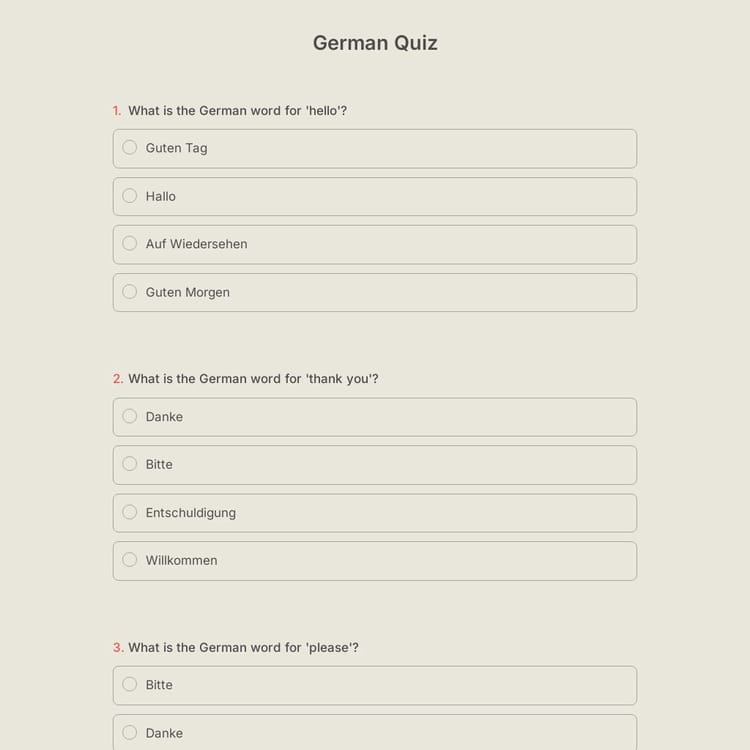Click the question text about 'please'
Image resolution: width=750 pixels, height=750 pixels.
coord(243,648)
